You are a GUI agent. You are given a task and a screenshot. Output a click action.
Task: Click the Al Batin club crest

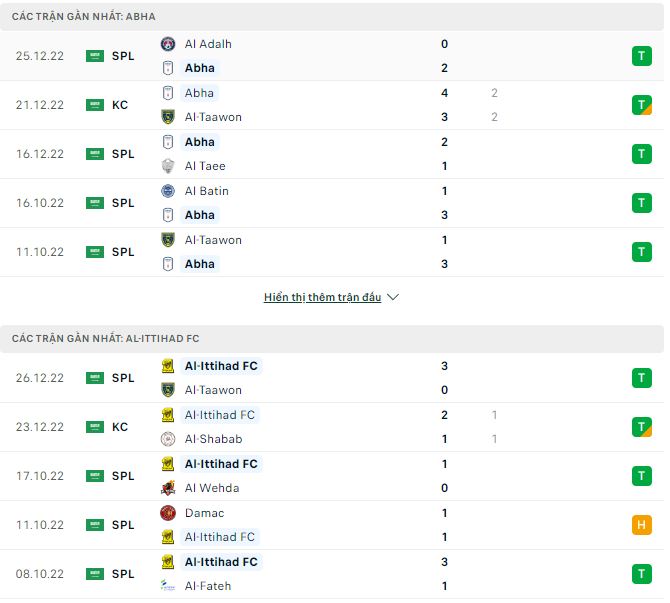tap(168, 191)
